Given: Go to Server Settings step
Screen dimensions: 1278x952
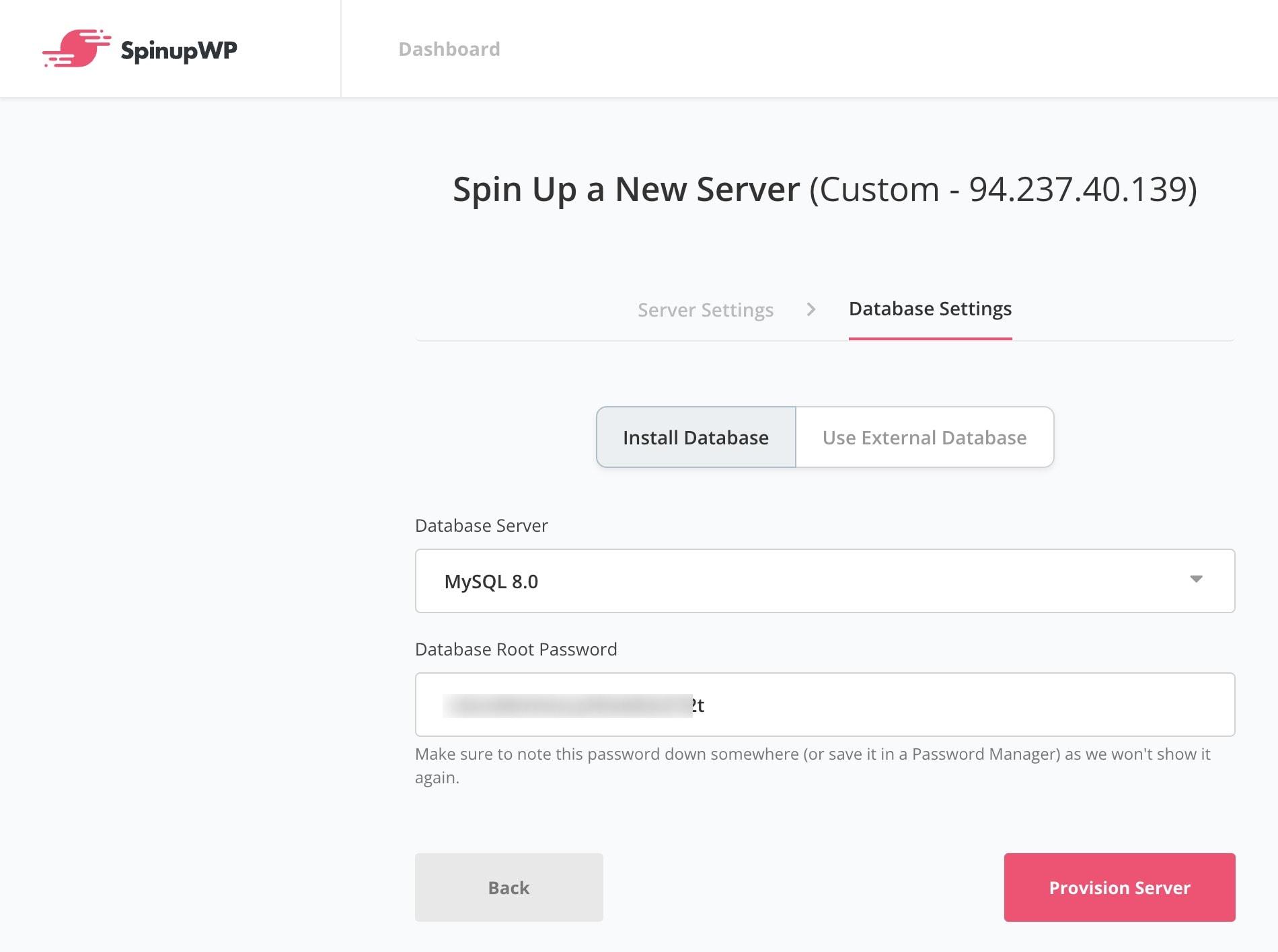Looking at the screenshot, I should coord(706,310).
